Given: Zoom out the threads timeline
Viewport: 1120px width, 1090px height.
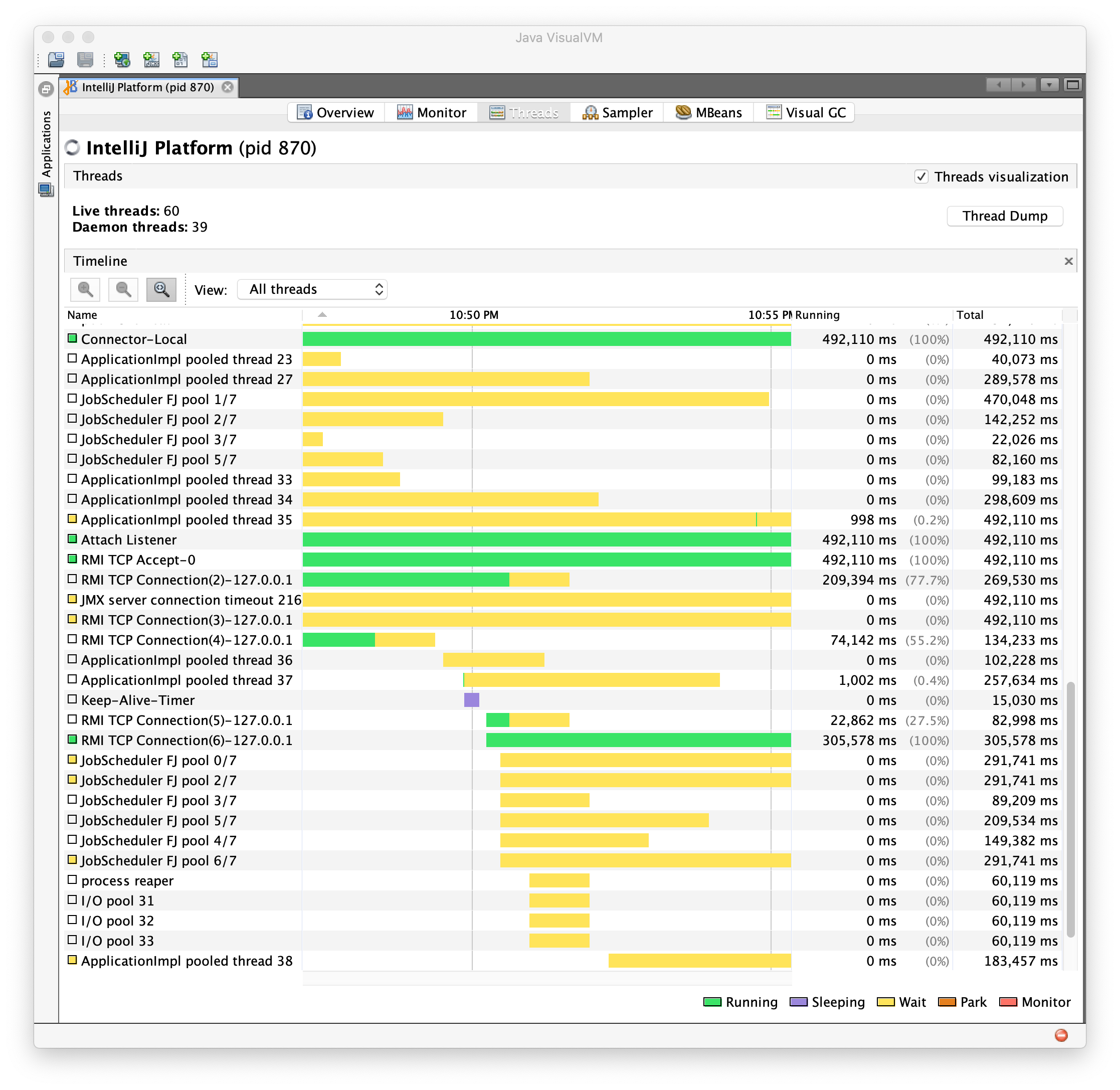Looking at the screenshot, I should point(123,289).
